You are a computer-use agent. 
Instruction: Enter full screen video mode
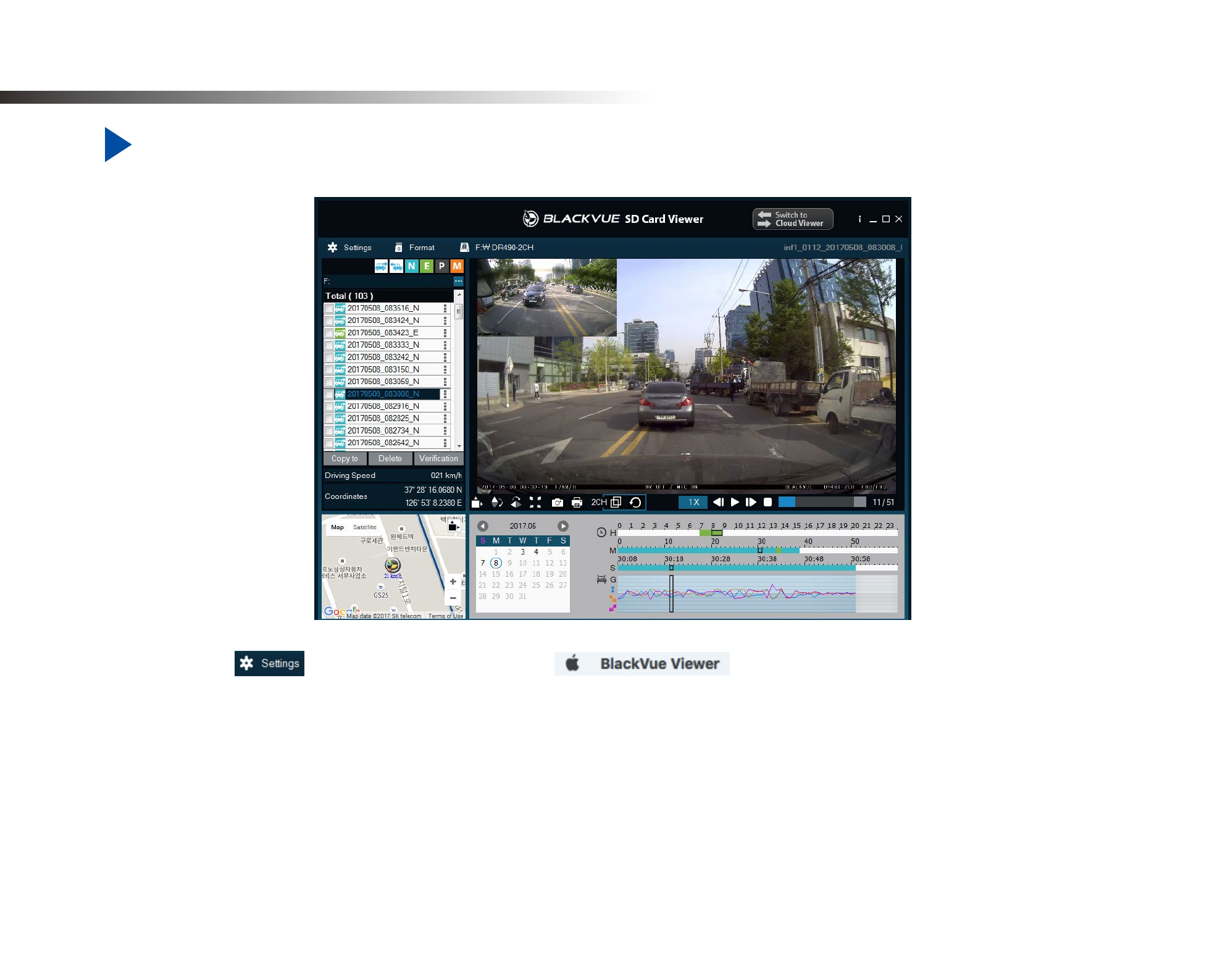(535, 503)
